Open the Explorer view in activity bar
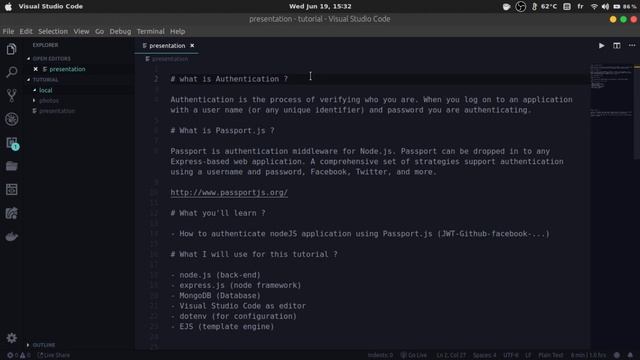Viewport: 640px width, 360px height. pyautogui.click(x=11, y=49)
